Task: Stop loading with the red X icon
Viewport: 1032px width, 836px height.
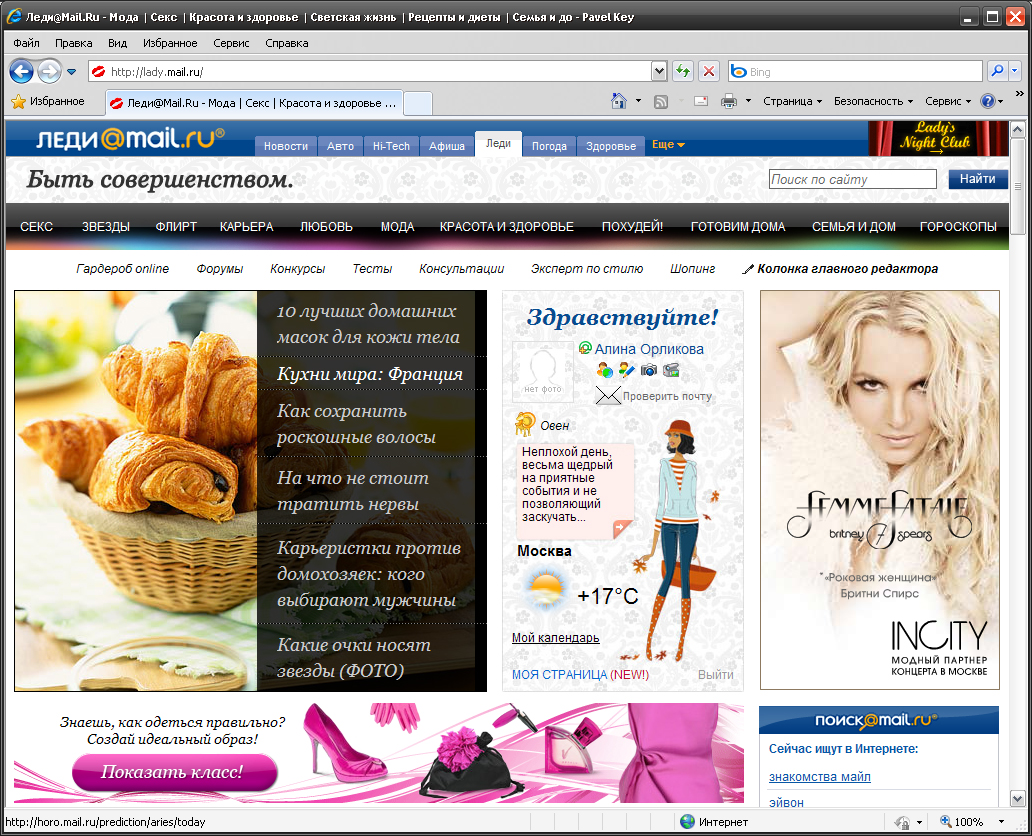Action: click(x=709, y=71)
